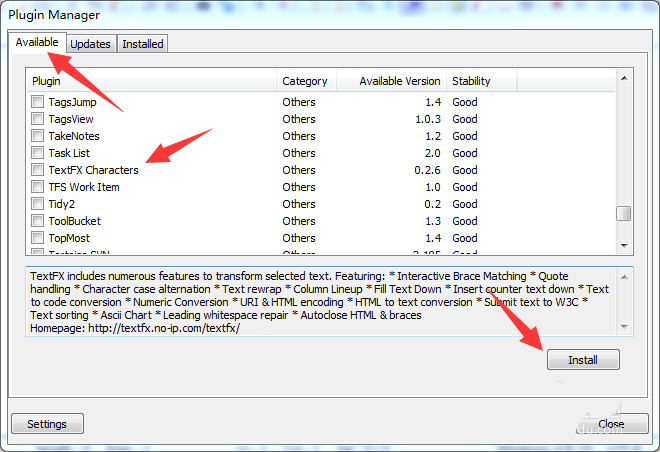Screen dimensions: 660x452
Task: Select the TopMost plugin name
Action: point(69,238)
